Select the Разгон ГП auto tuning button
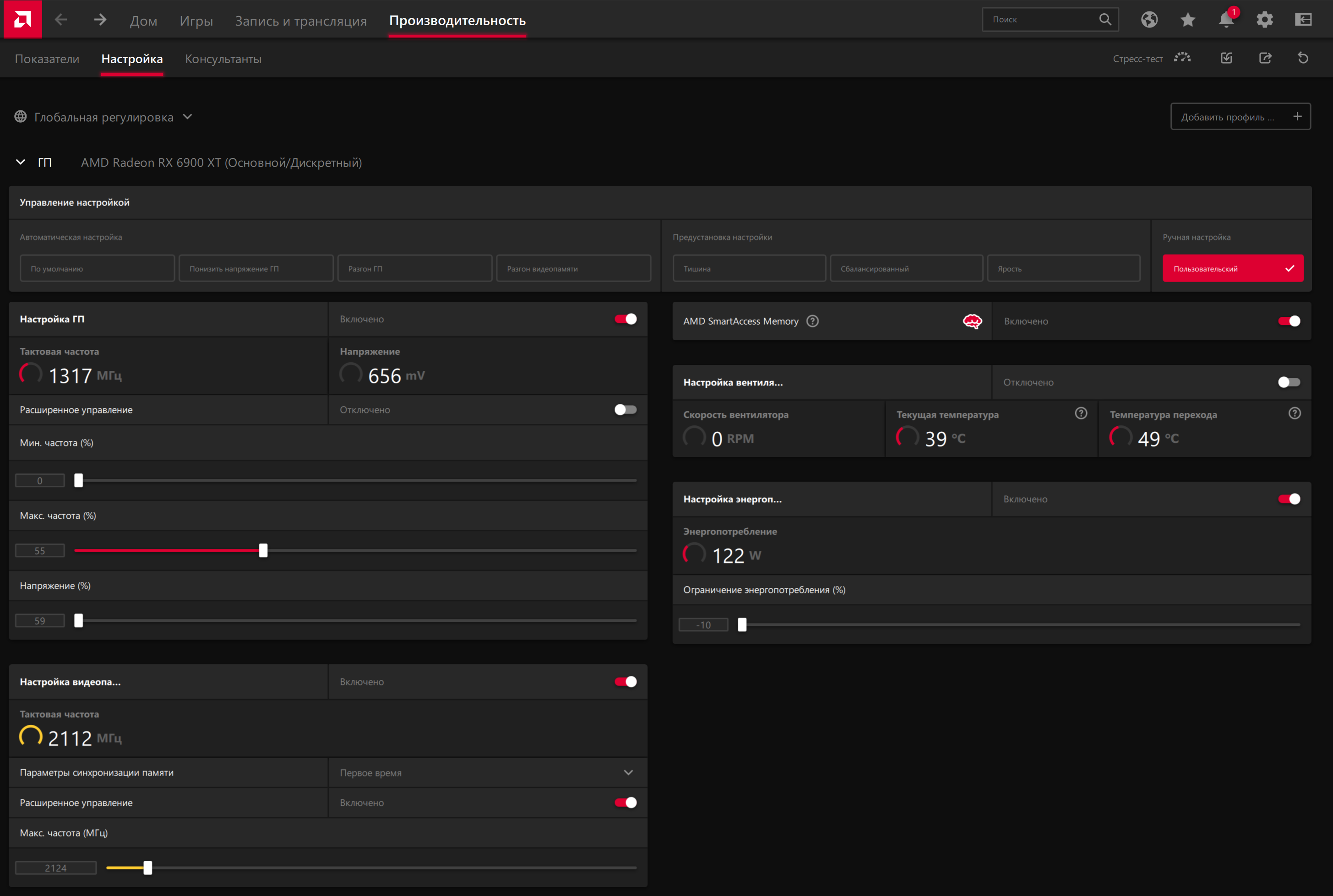 pos(414,269)
